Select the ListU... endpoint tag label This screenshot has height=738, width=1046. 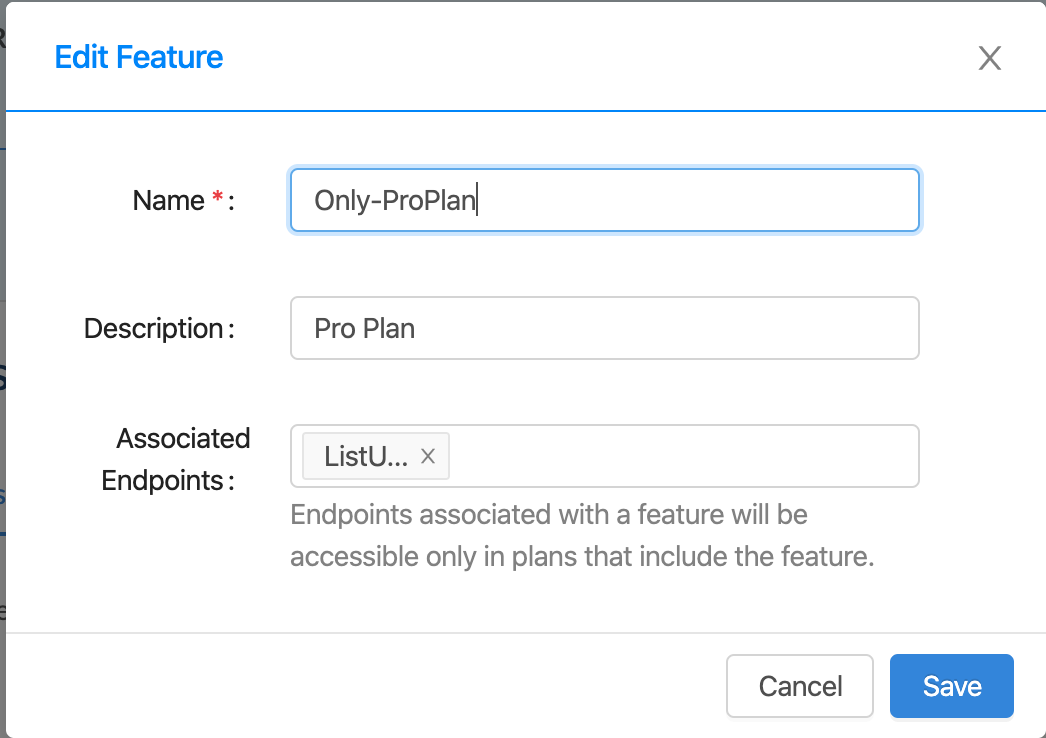click(x=366, y=457)
